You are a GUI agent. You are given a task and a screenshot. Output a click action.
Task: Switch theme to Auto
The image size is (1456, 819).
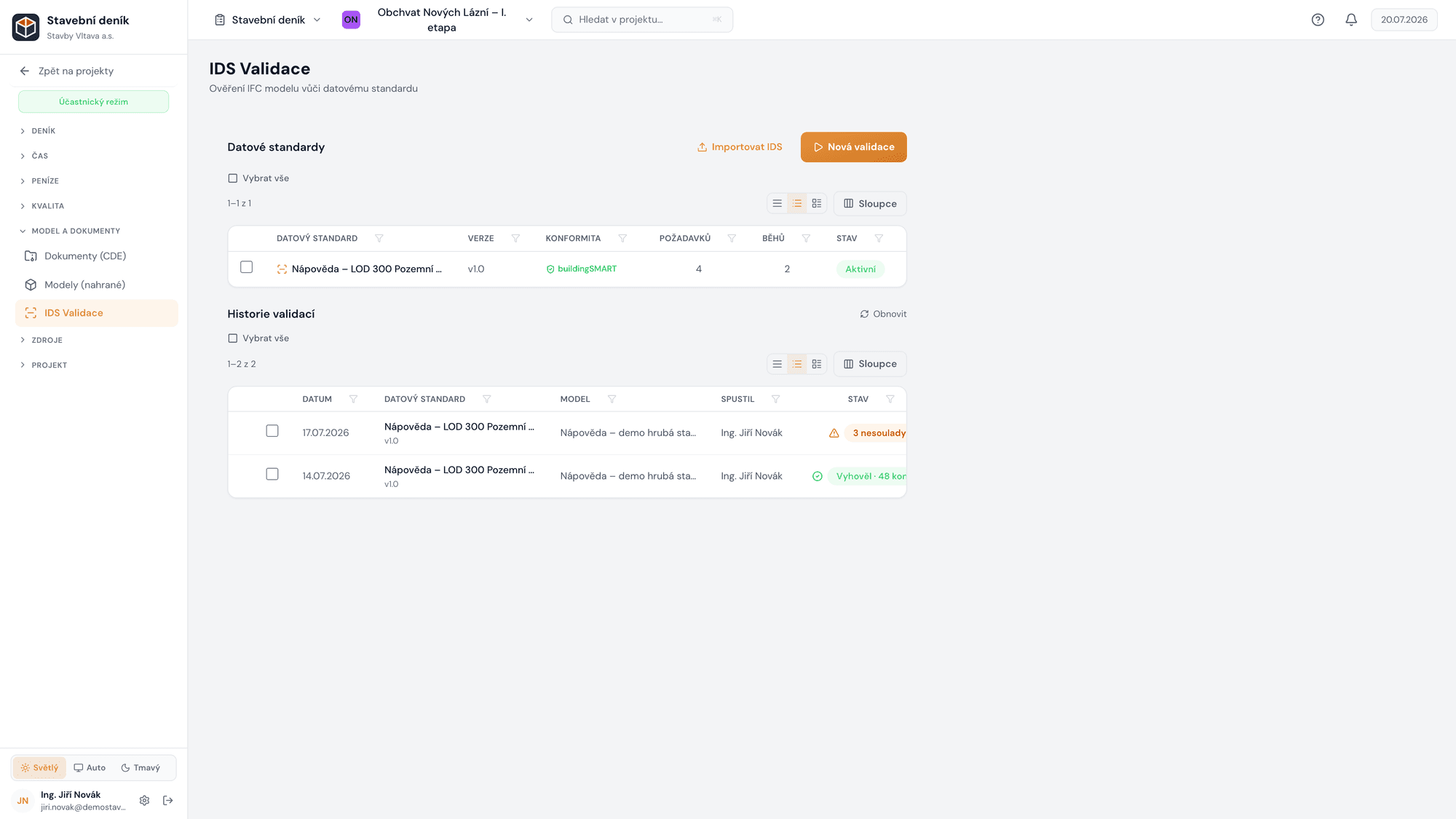coord(90,767)
